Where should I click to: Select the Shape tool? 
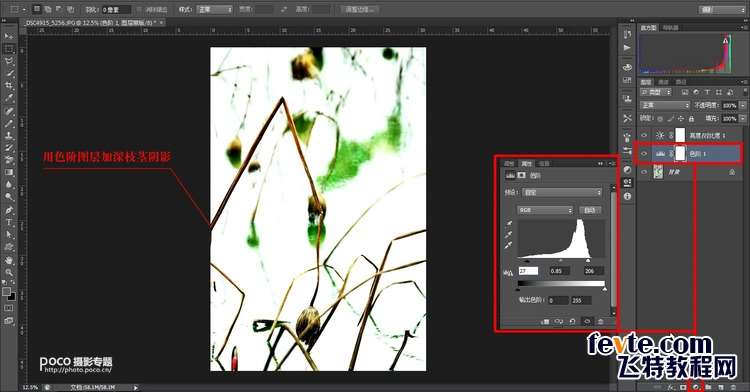click(x=9, y=247)
